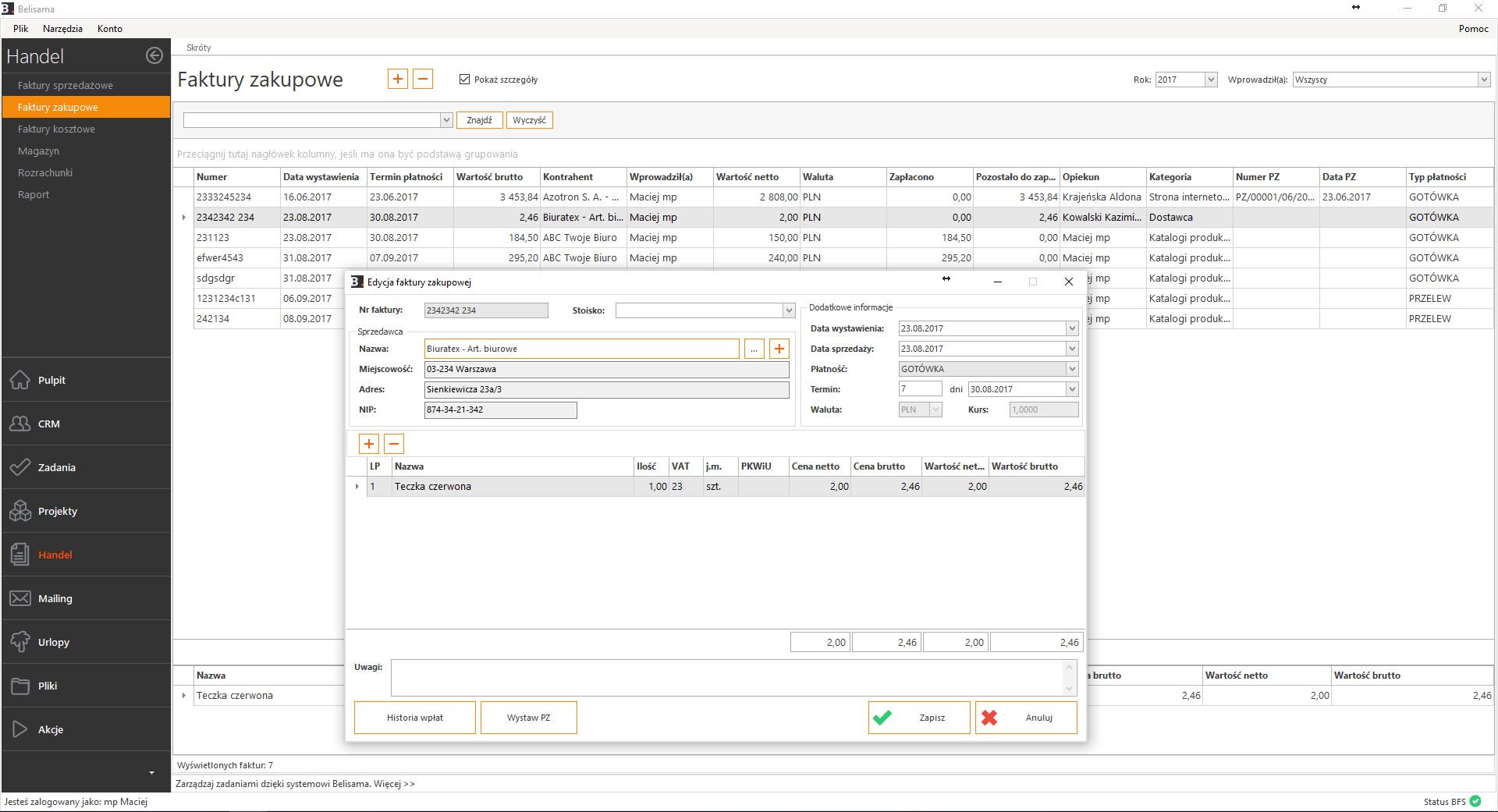The height and width of the screenshot is (812, 1498).
Task: Click the Uwagi notes text field
Action: pos(726,677)
